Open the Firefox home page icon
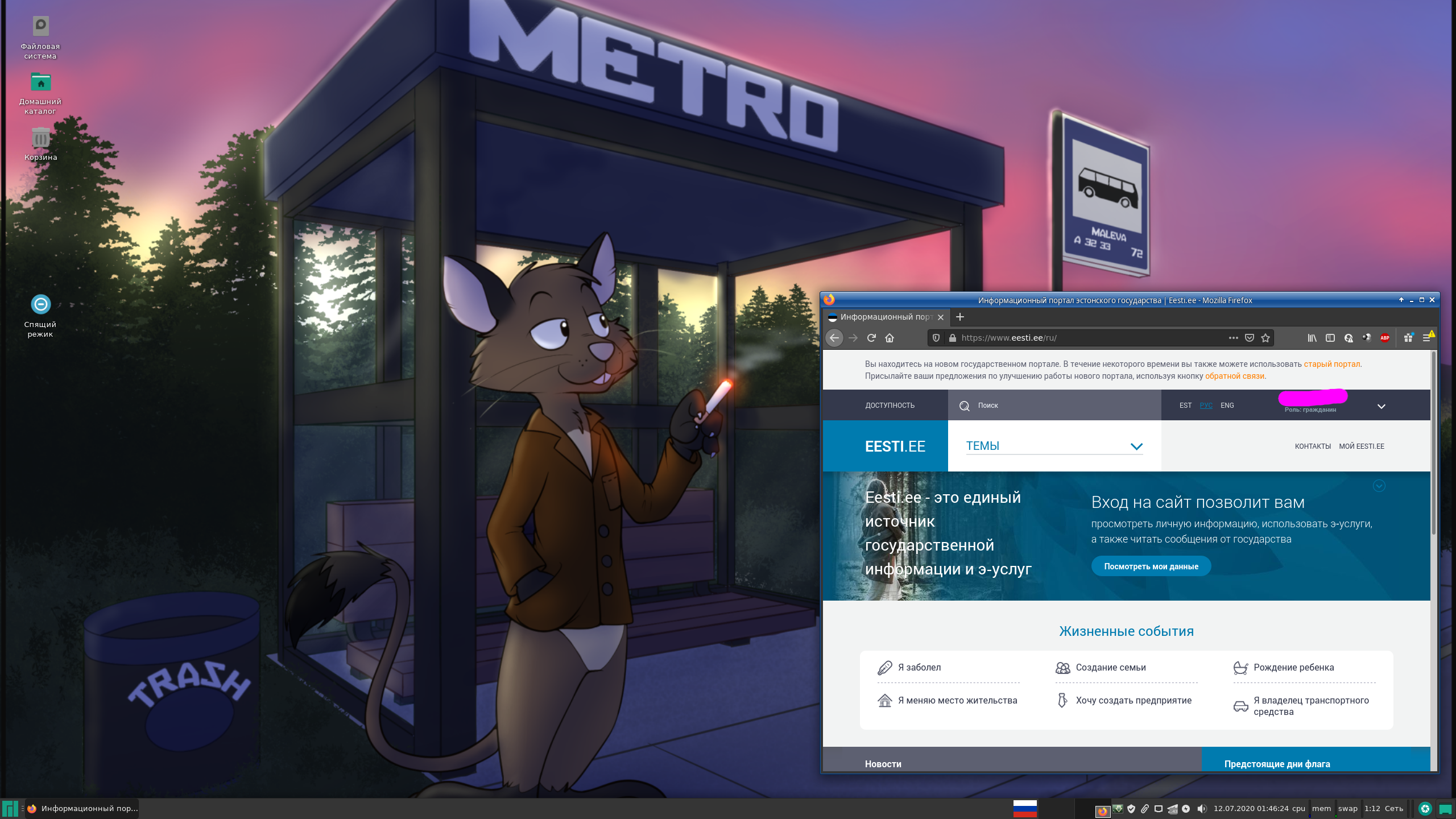1456x819 pixels. (890, 338)
